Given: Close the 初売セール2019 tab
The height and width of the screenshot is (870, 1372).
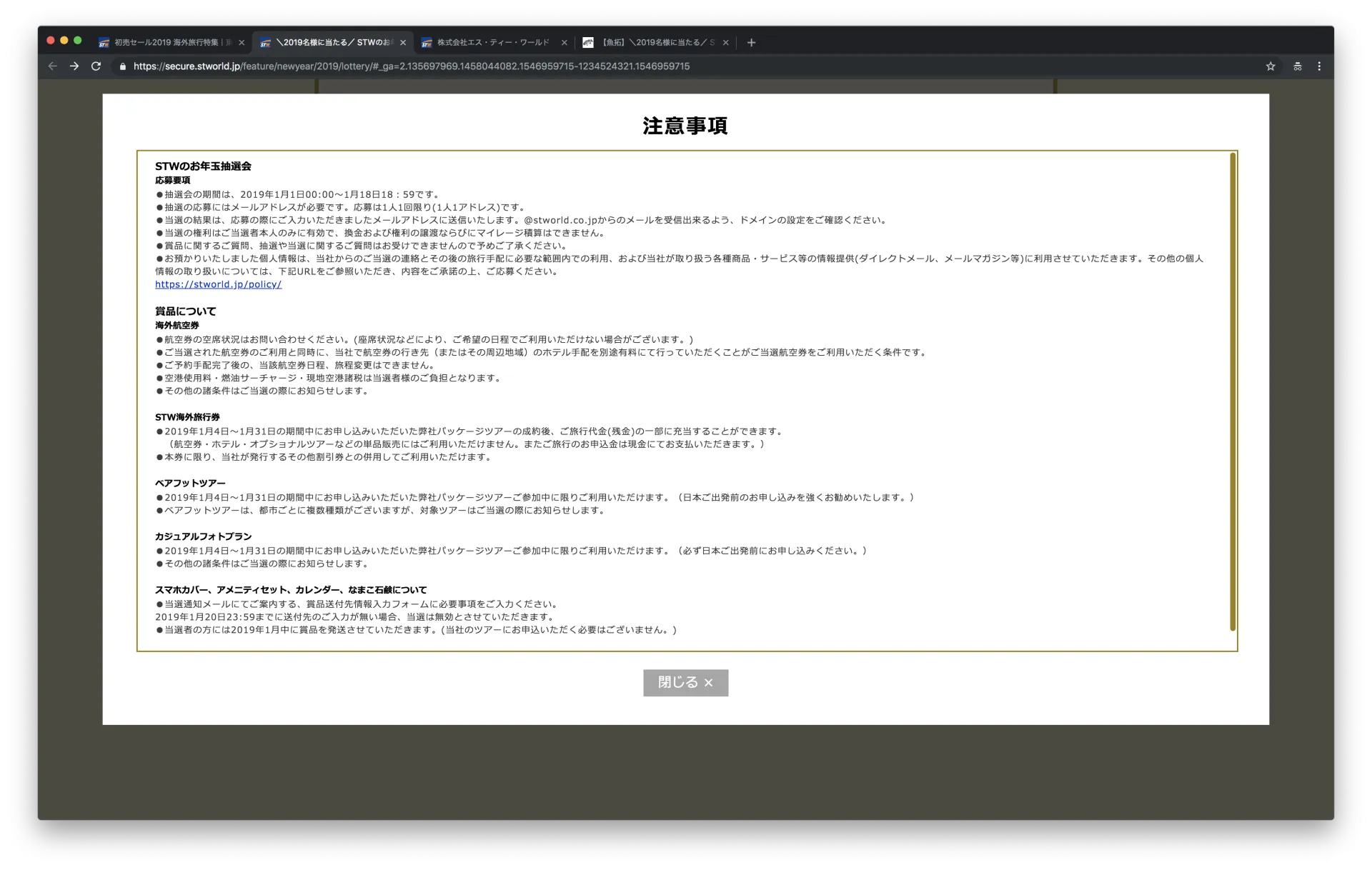Looking at the screenshot, I should pyautogui.click(x=242, y=43).
